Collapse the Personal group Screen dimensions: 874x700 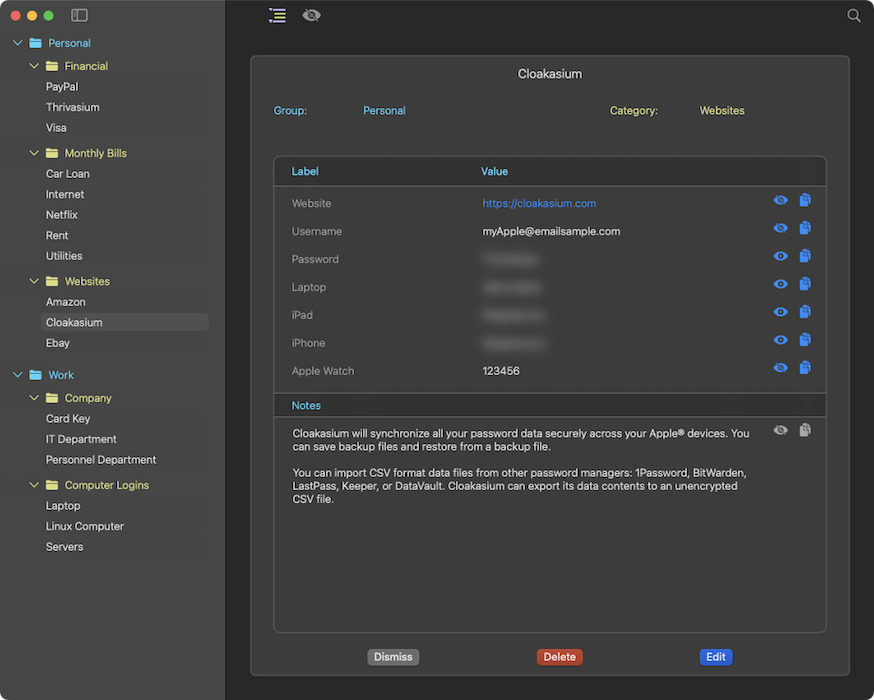(17, 43)
